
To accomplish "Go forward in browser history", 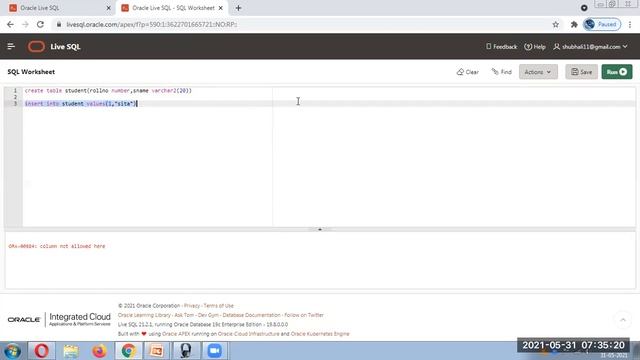I will pyautogui.click(x=25, y=24).
